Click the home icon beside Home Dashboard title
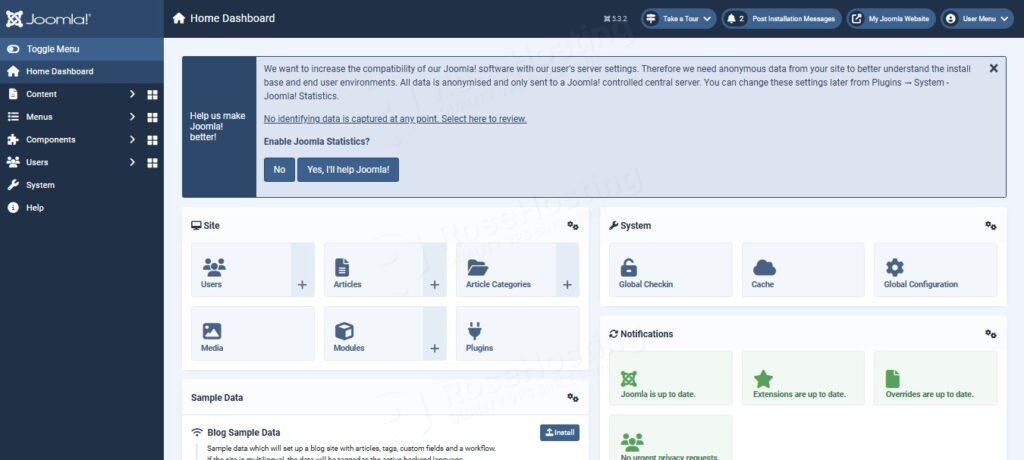 pyautogui.click(x=179, y=18)
